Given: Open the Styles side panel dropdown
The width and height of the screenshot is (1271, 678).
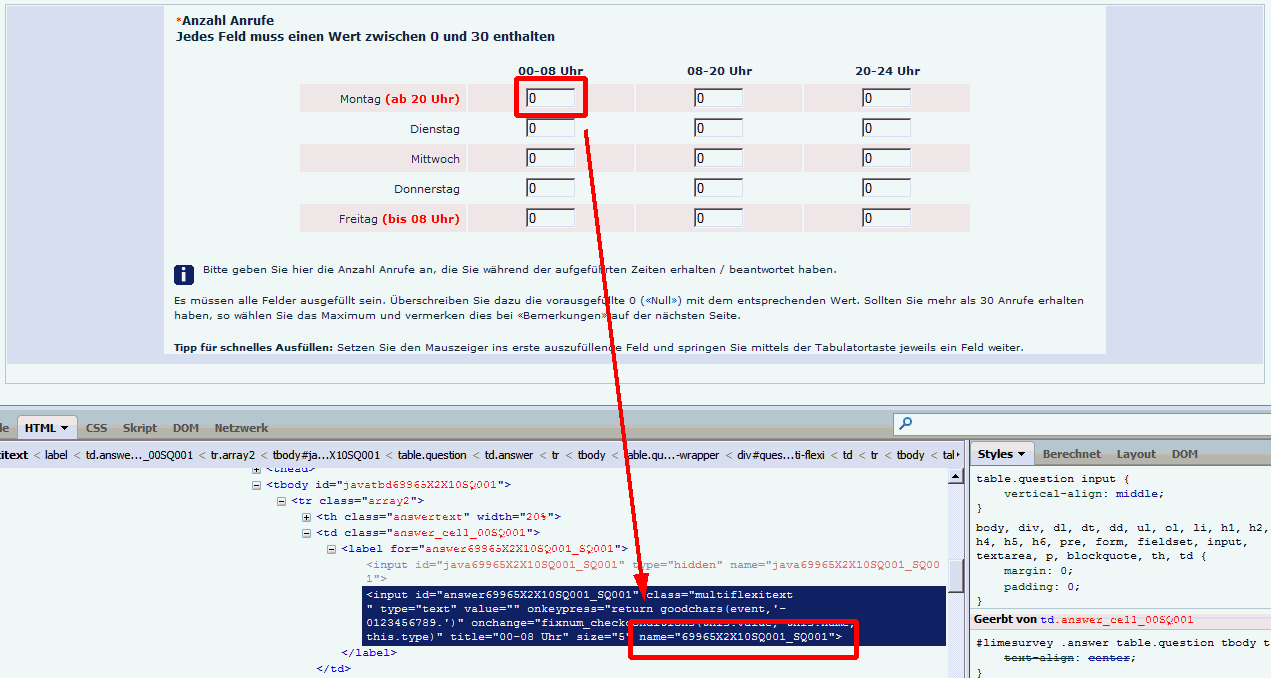Looking at the screenshot, I should (x=1001, y=454).
